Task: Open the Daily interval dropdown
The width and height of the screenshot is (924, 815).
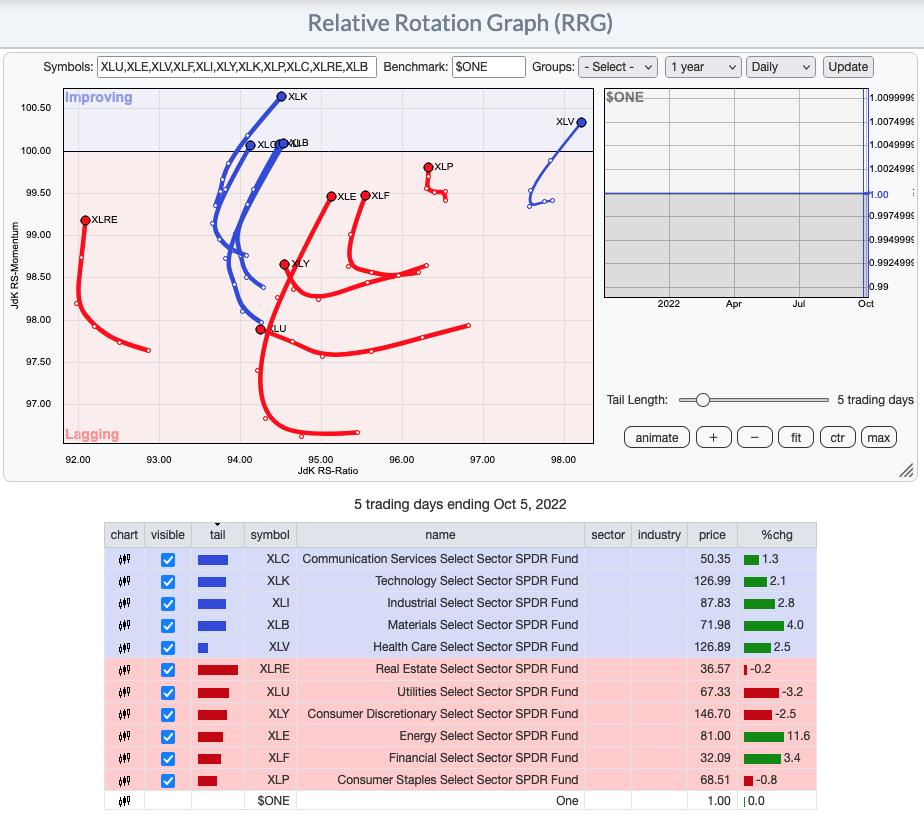Action: click(781, 67)
